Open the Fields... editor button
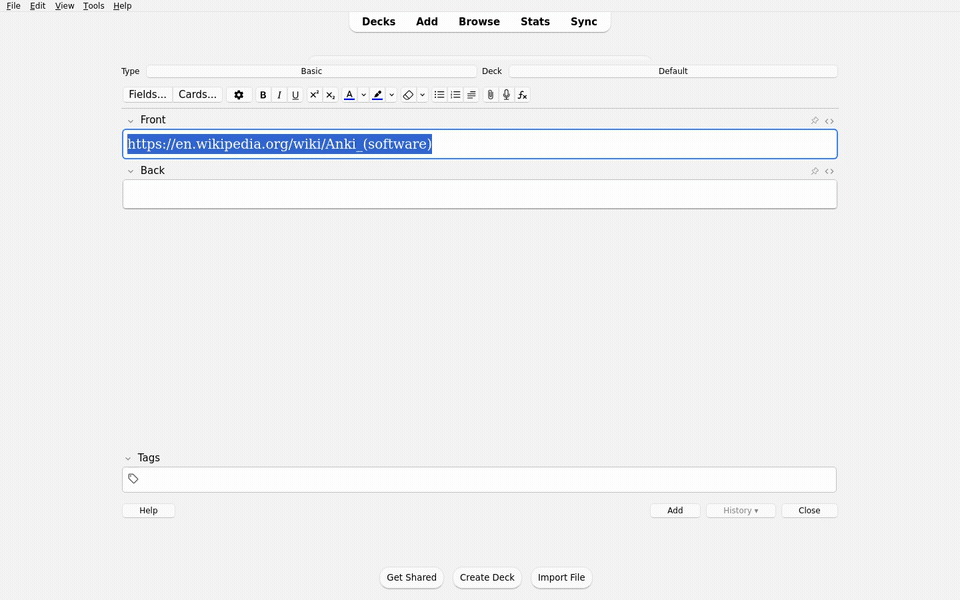Image resolution: width=960 pixels, height=600 pixels. click(148, 95)
